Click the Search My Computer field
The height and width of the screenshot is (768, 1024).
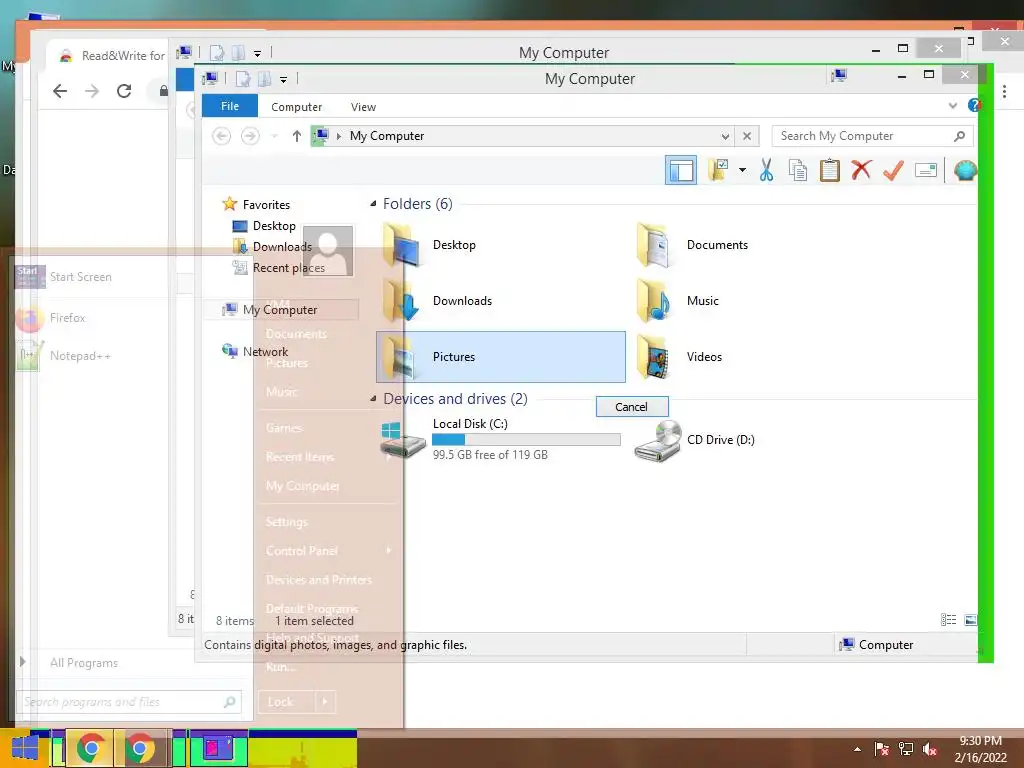(872, 136)
